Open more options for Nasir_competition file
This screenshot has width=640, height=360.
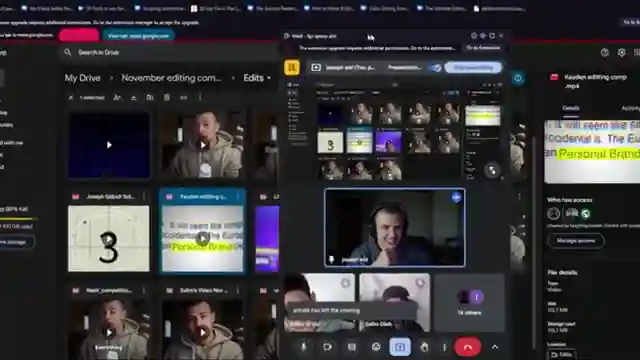144,291
